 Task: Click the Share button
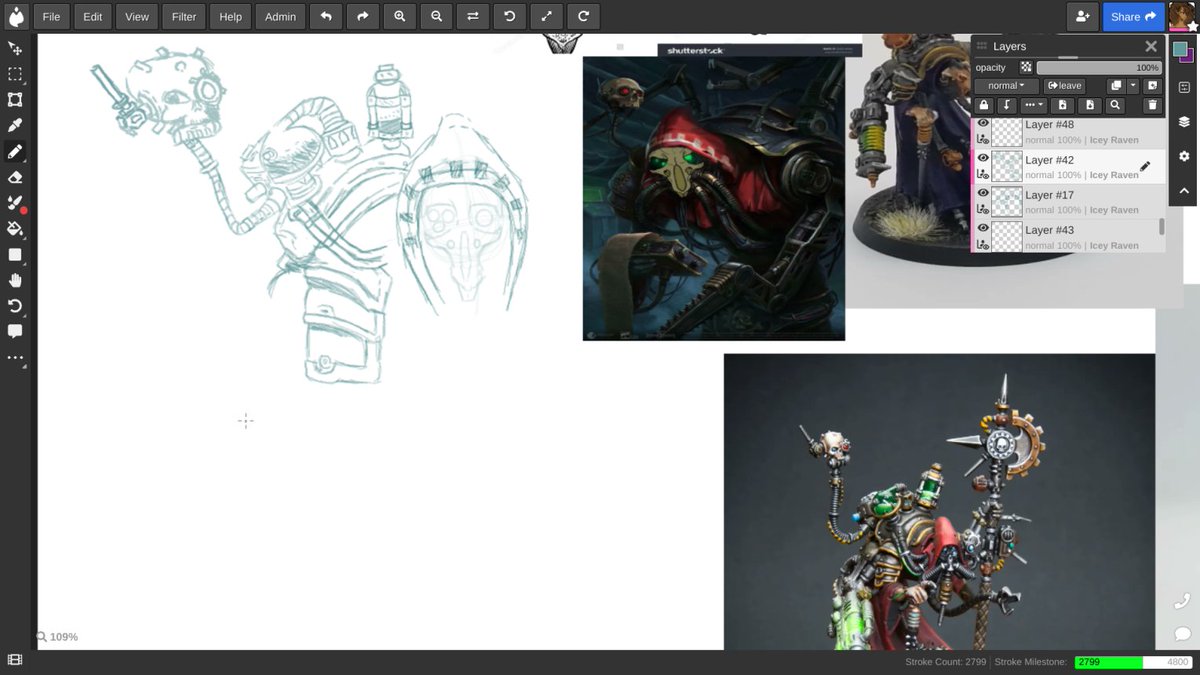pos(1133,16)
